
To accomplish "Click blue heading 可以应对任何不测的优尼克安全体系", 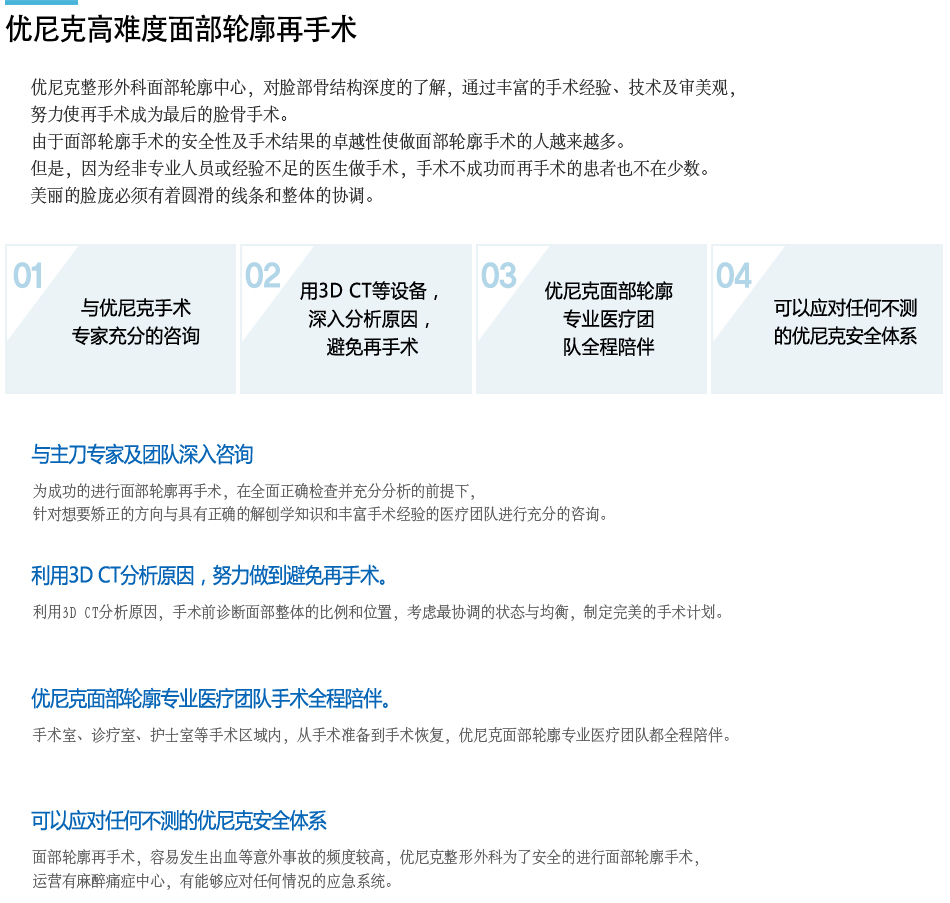I will point(179,821).
